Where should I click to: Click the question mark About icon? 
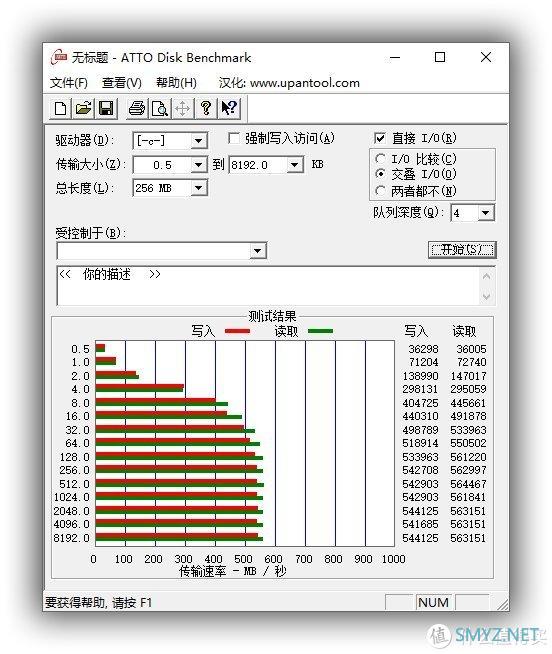205,108
